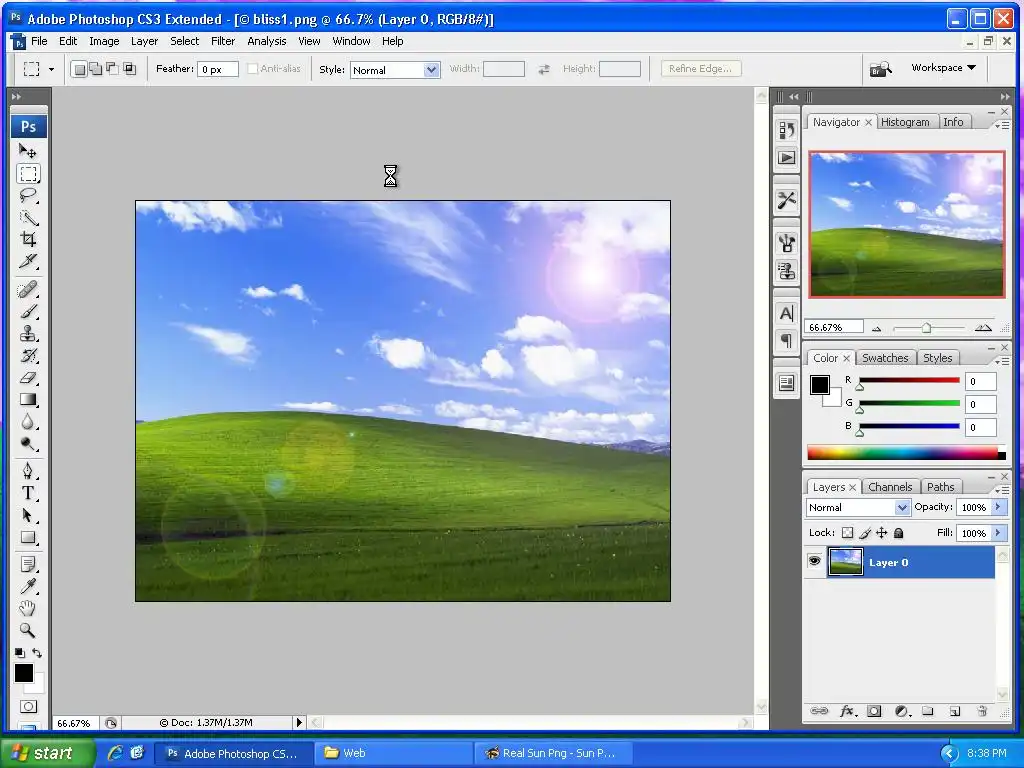Toggle lock position
Viewport: 1024px width, 768px height.
[x=882, y=533]
